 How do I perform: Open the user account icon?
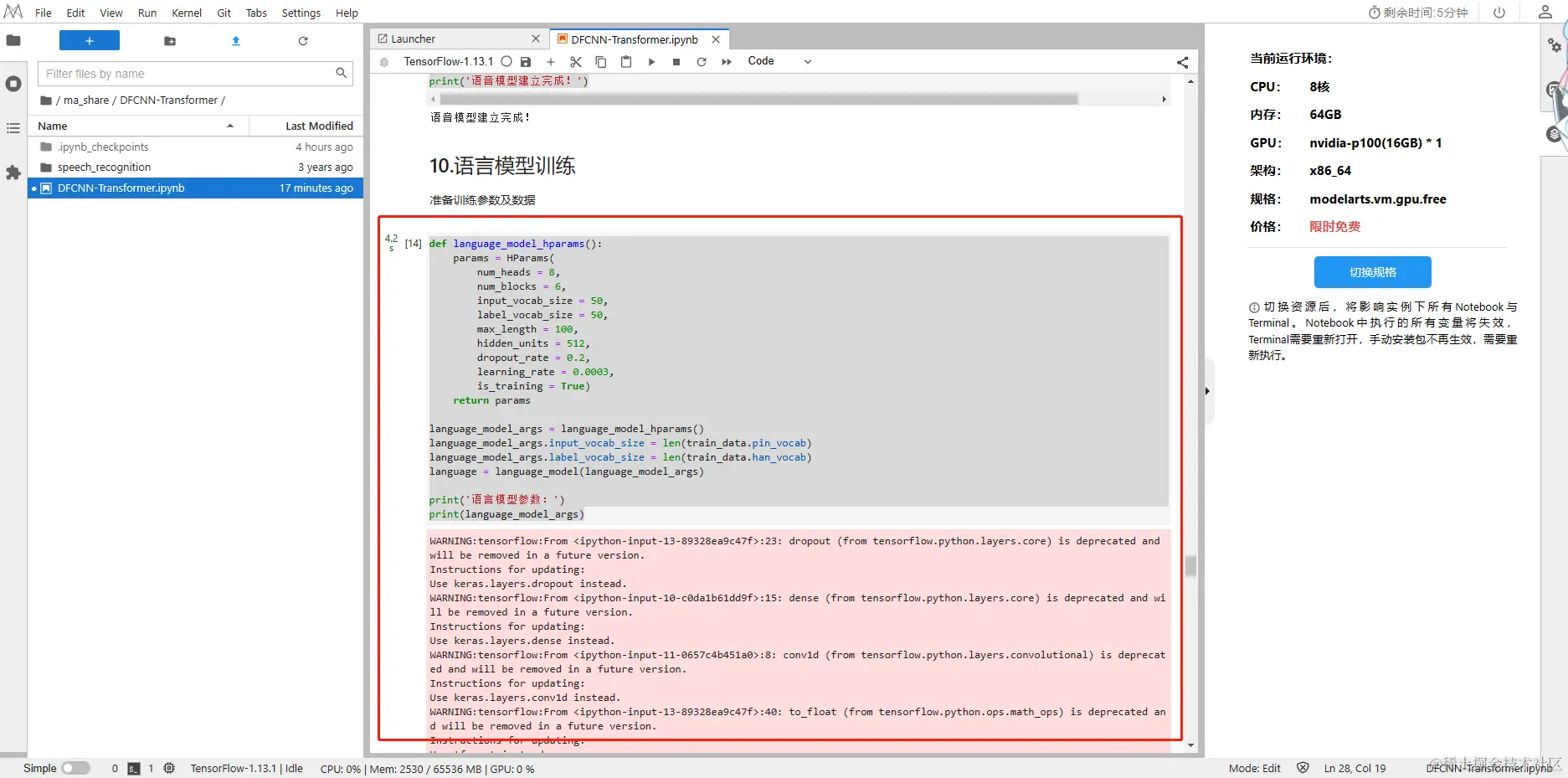pos(1545,12)
